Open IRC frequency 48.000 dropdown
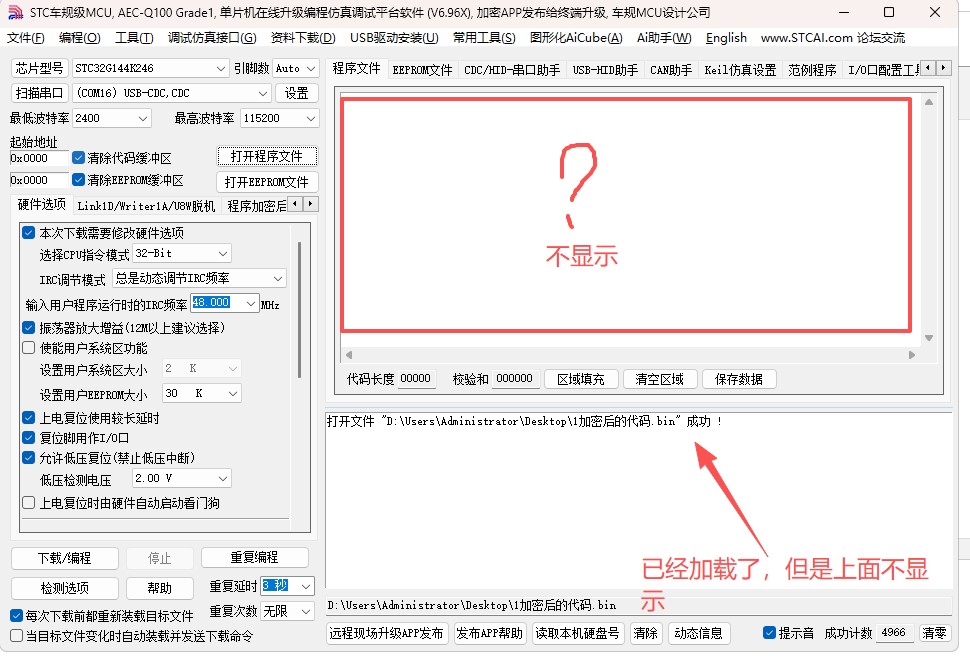This screenshot has width=970, height=656. (251, 303)
